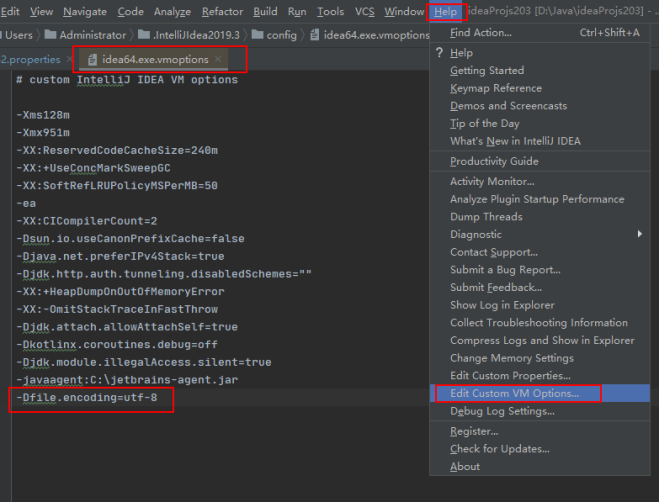Open the Tools menu
The image size is (659, 502).
330,11
